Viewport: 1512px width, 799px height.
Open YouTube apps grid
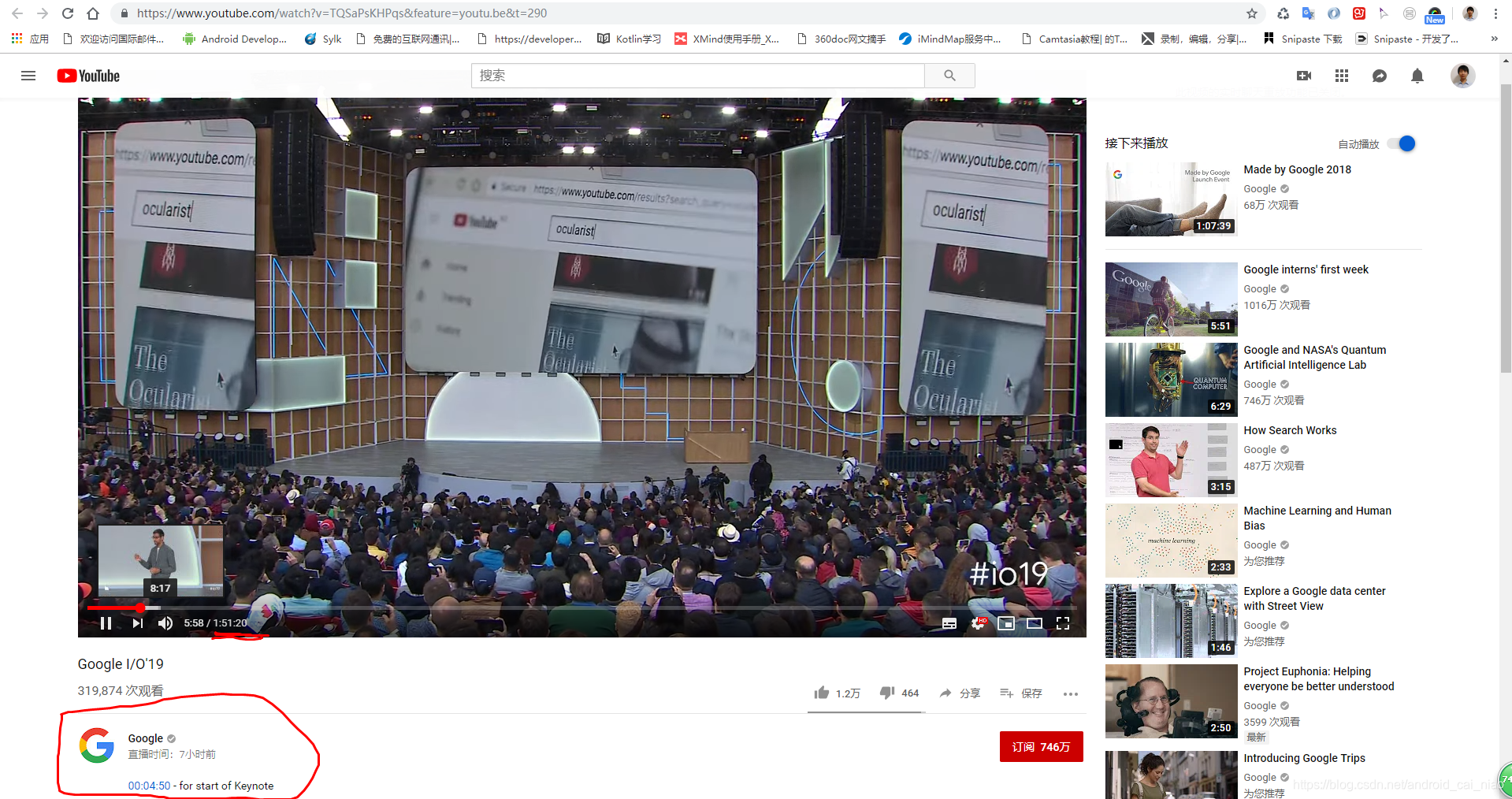tap(1342, 76)
